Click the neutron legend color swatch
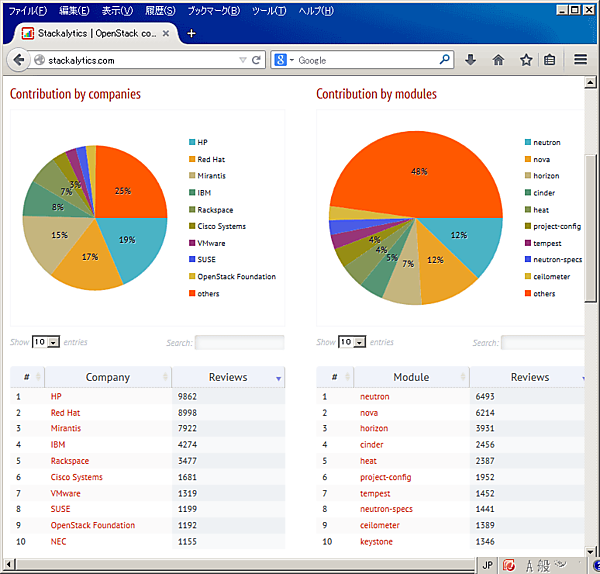The image size is (600, 574). pyautogui.click(x=528, y=142)
